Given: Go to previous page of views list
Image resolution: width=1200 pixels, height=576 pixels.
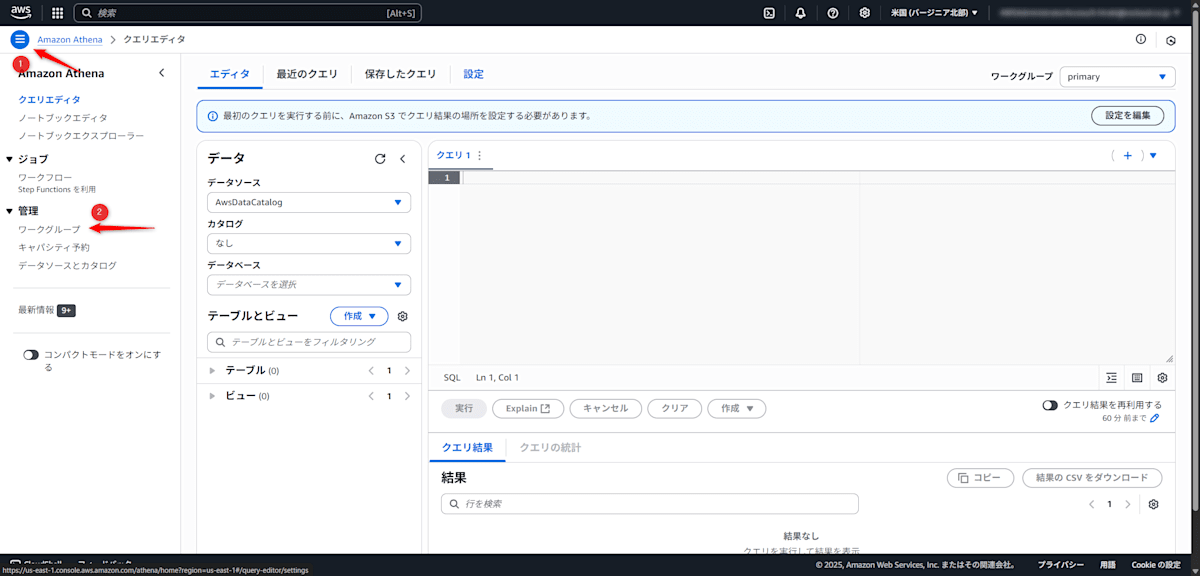Looking at the screenshot, I should pos(371,396).
